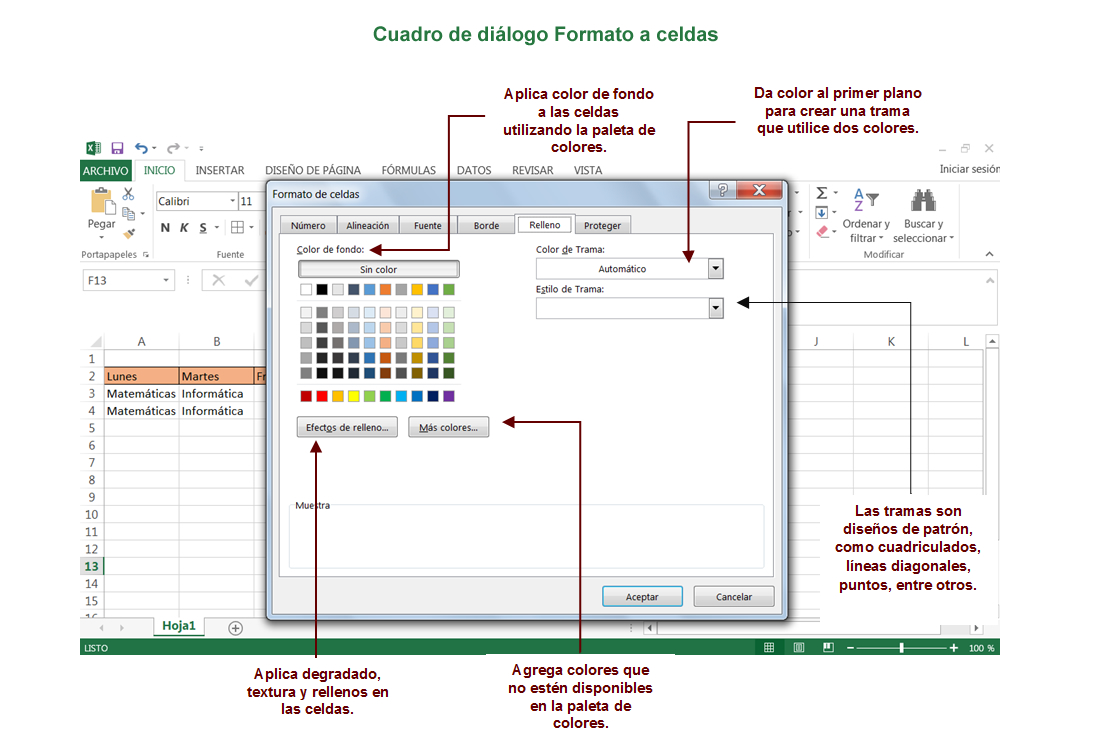The width and height of the screenshot is (1100, 738).
Task: Apply borders using the borders icon
Action: (x=238, y=227)
